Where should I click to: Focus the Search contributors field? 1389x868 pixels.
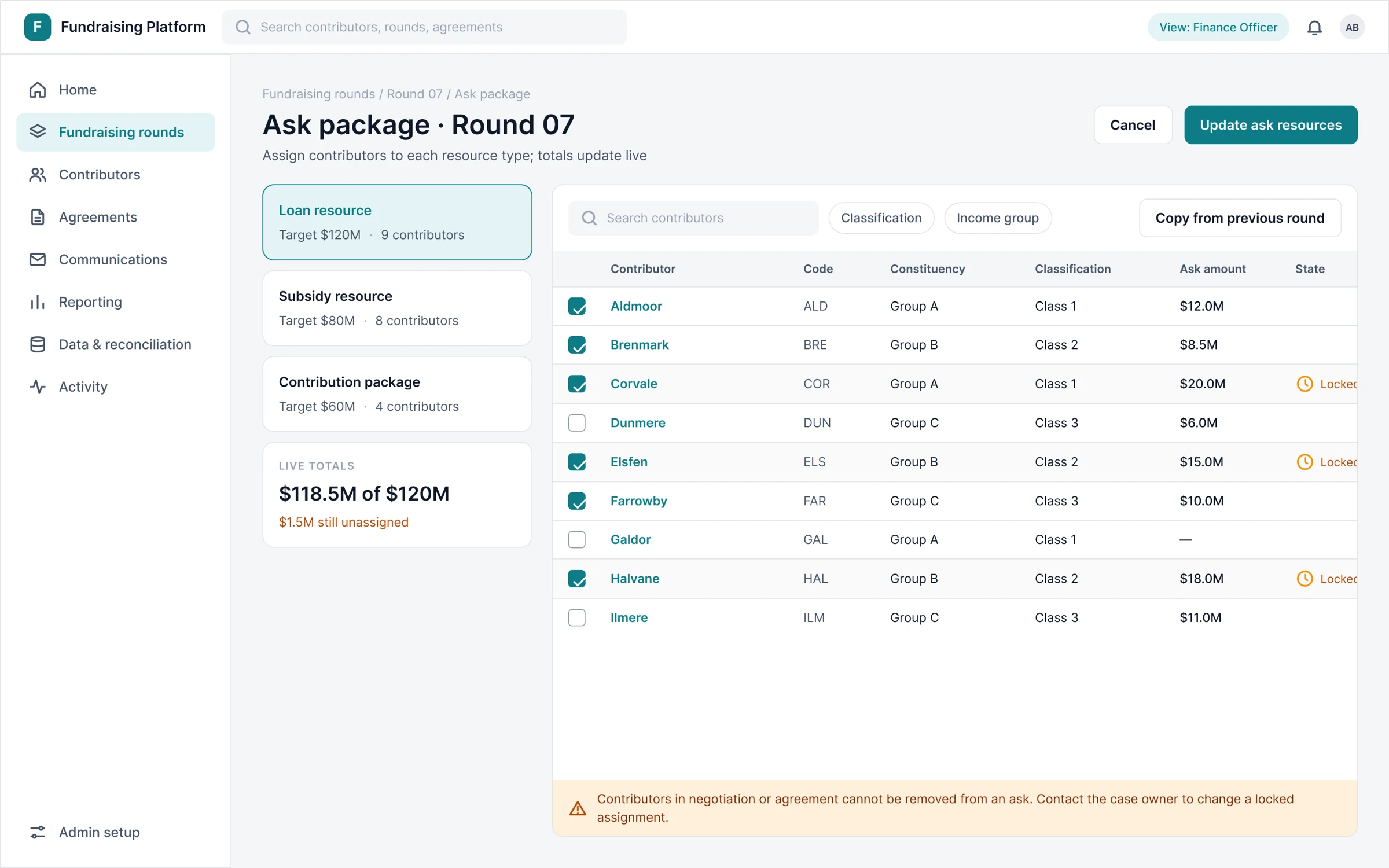point(693,218)
